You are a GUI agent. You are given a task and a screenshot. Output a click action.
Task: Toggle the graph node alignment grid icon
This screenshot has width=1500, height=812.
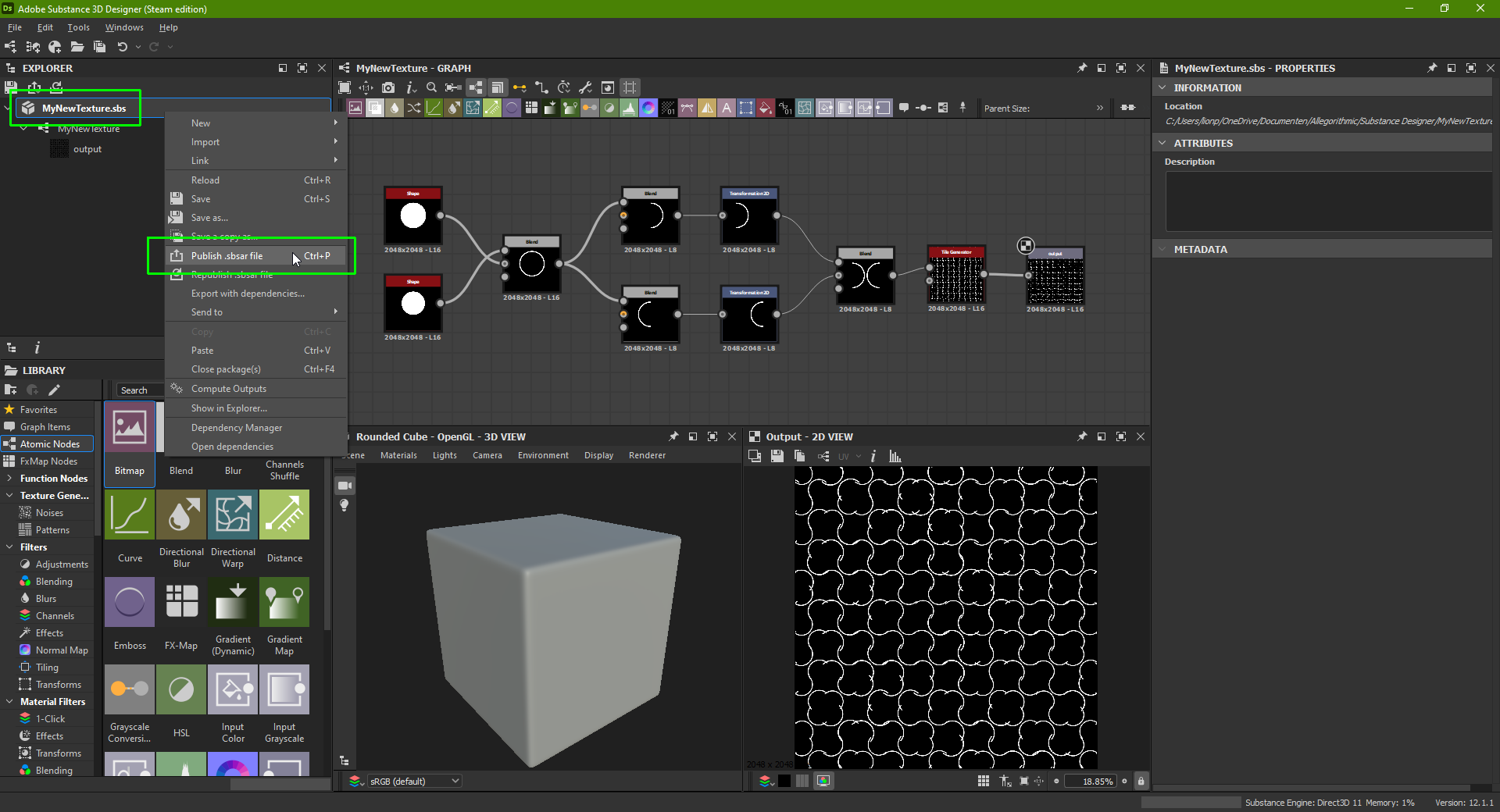tap(630, 87)
